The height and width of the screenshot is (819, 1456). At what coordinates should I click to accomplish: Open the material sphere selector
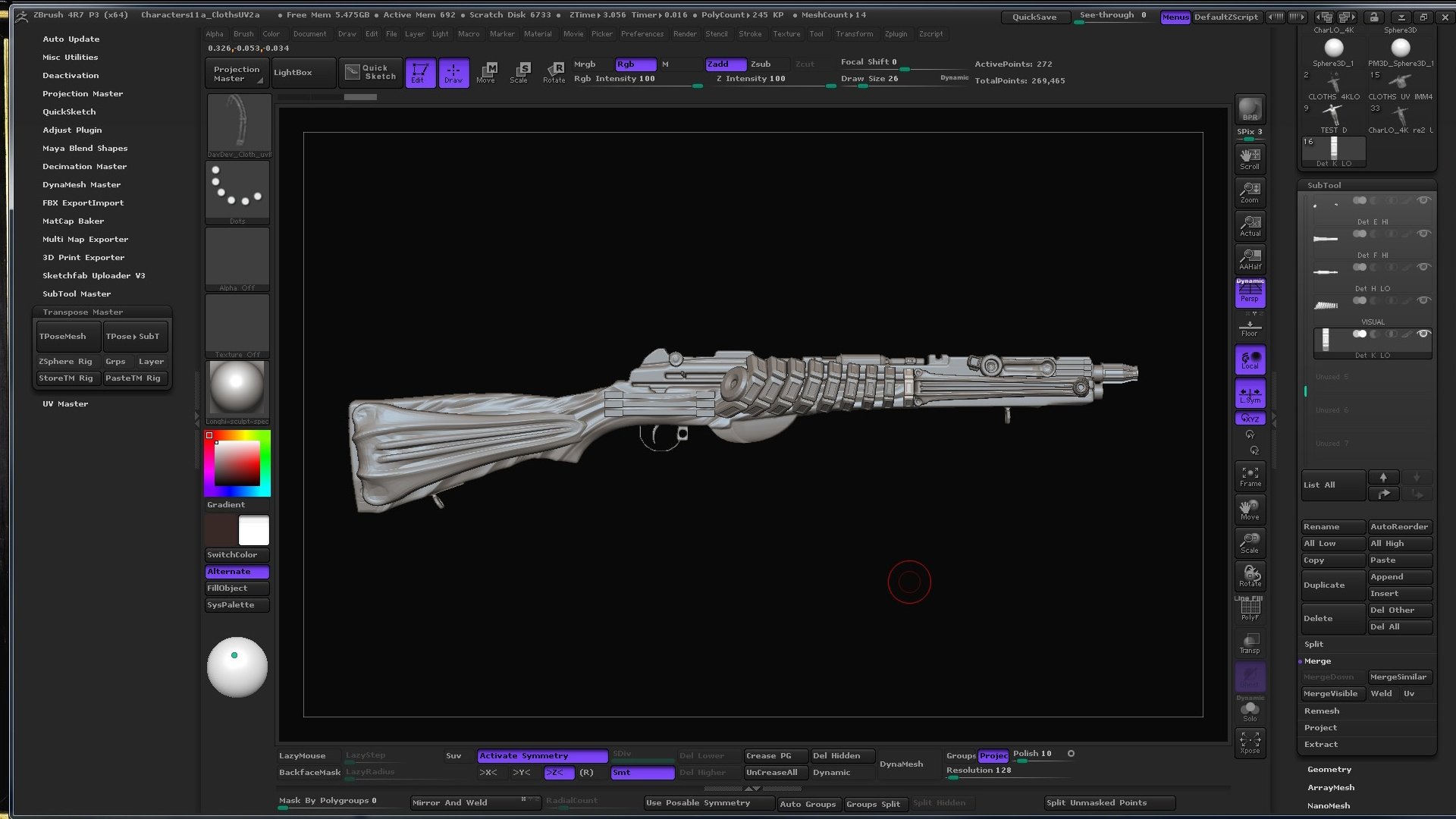click(238, 392)
